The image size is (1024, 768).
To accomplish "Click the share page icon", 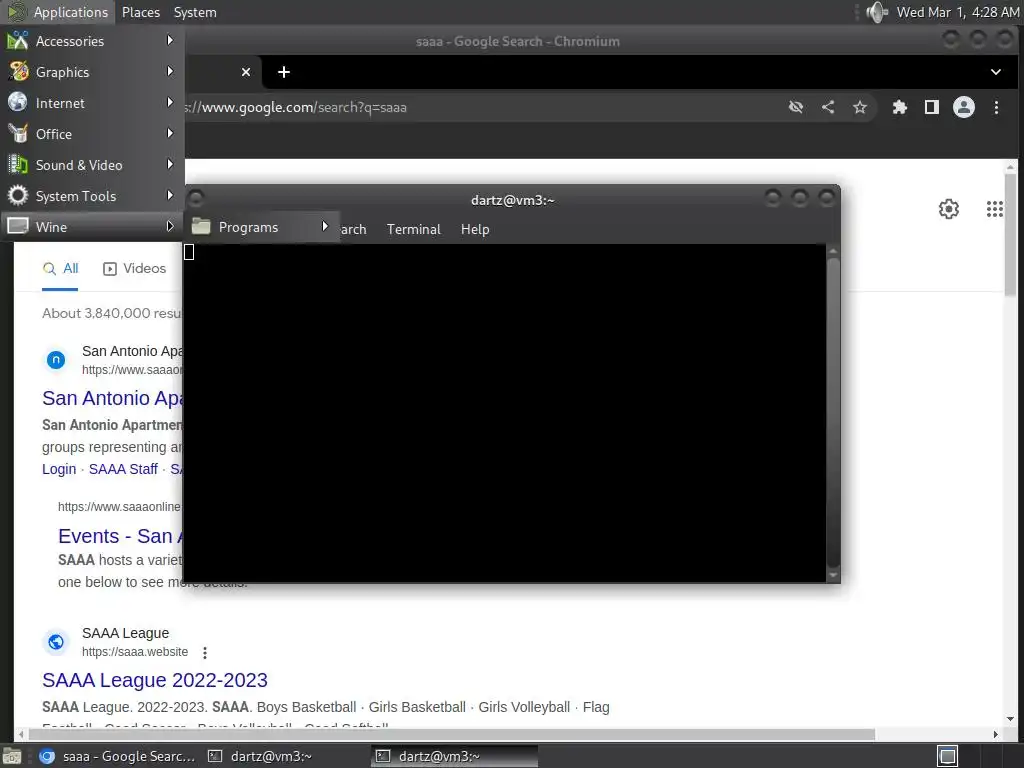I will pyautogui.click(x=828, y=107).
